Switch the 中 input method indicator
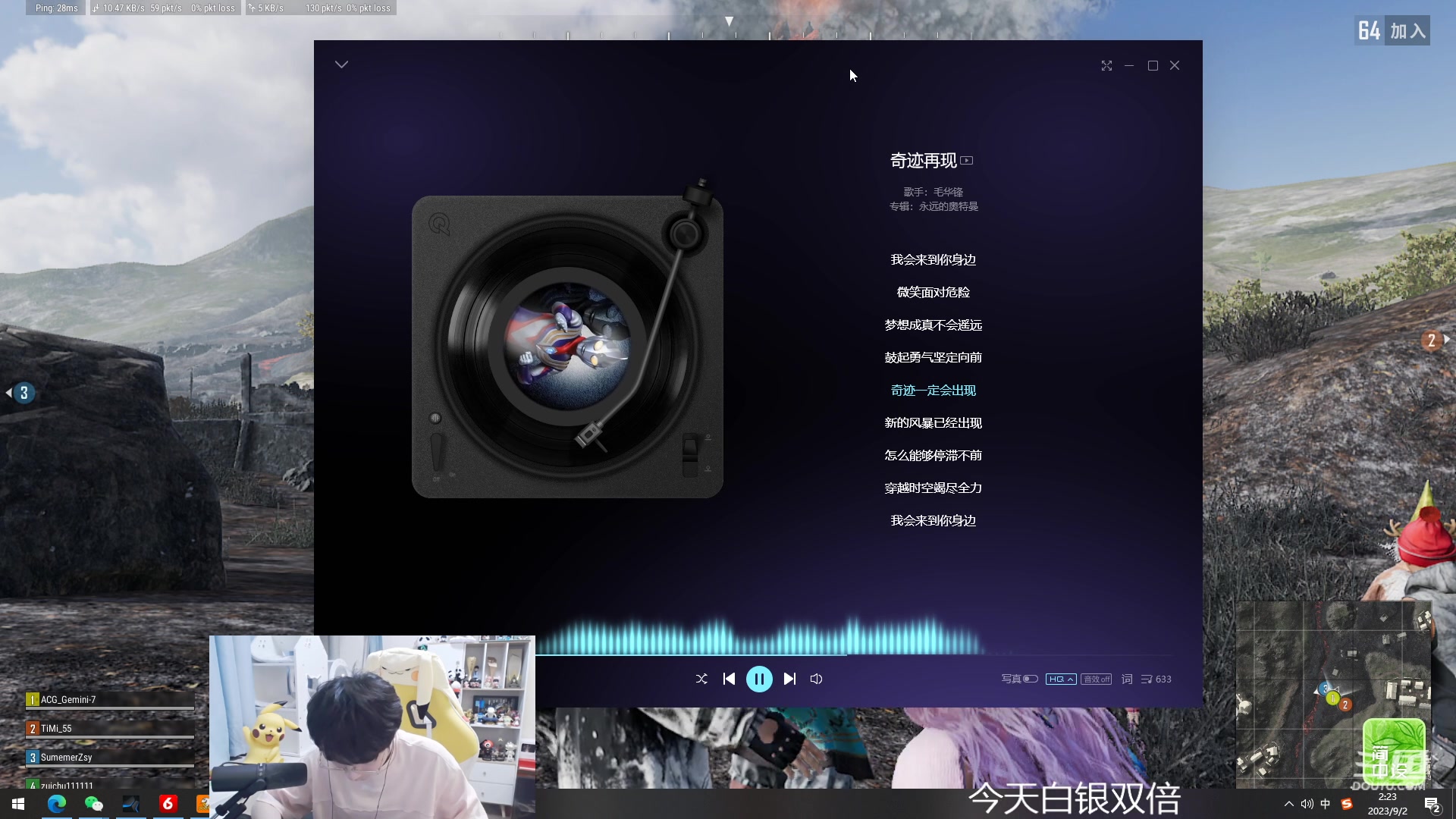The image size is (1456, 819). click(1325, 804)
